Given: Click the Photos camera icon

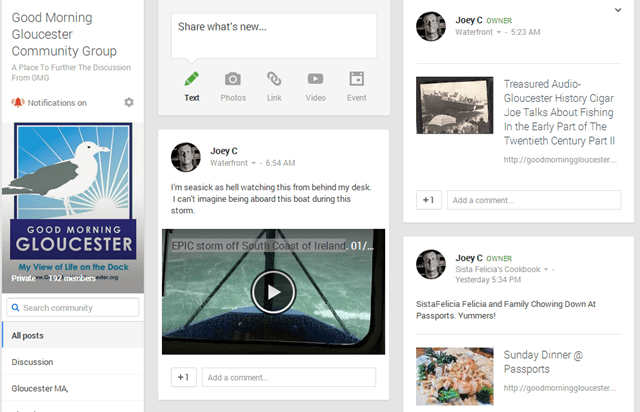Looking at the screenshot, I should pos(233,79).
